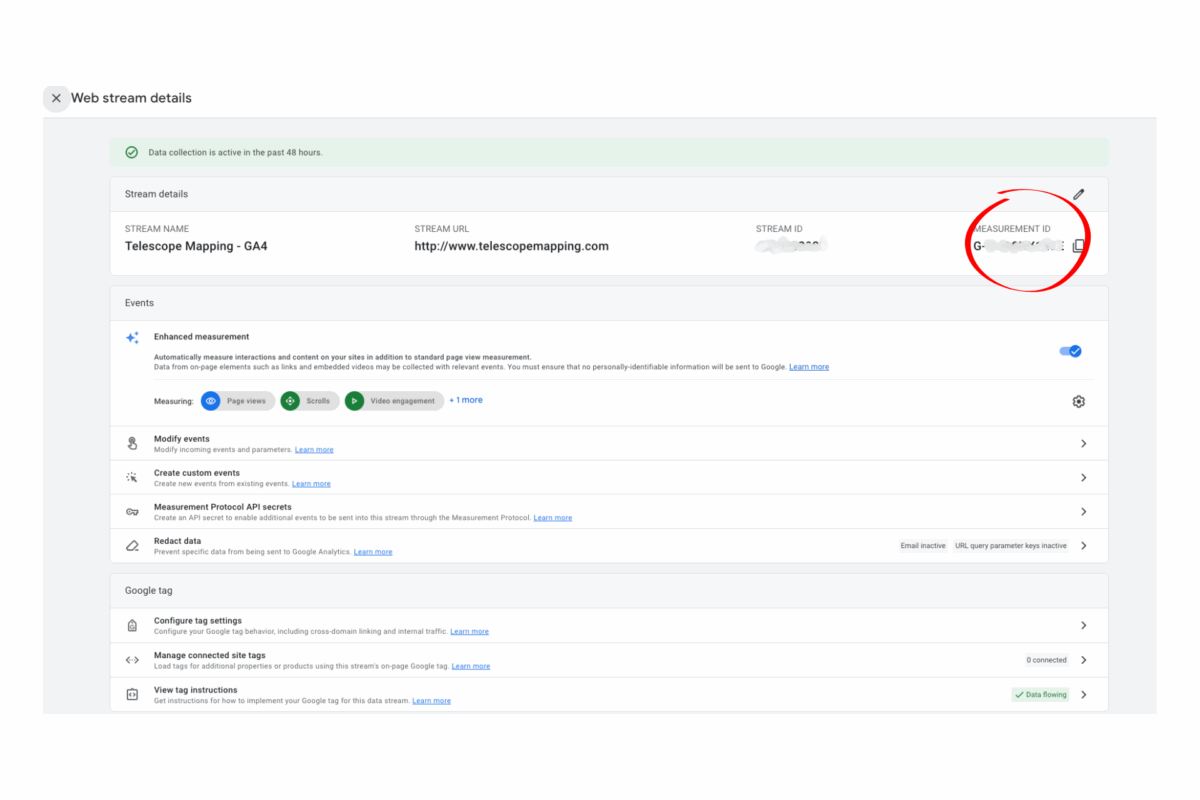This screenshot has height=800, width=1200.
Task: Open Learn more link for Redact data
Action: (373, 552)
